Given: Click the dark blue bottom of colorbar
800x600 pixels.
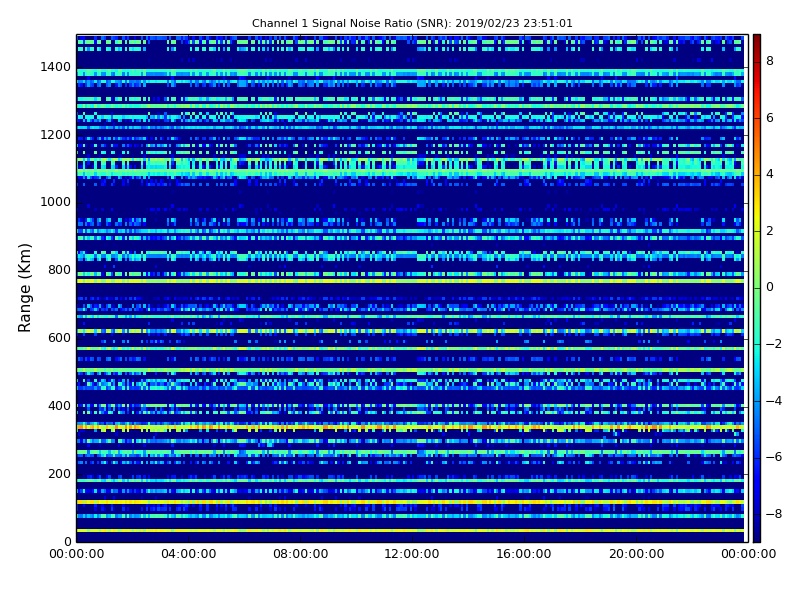Looking at the screenshot, I should coord(757,535).
